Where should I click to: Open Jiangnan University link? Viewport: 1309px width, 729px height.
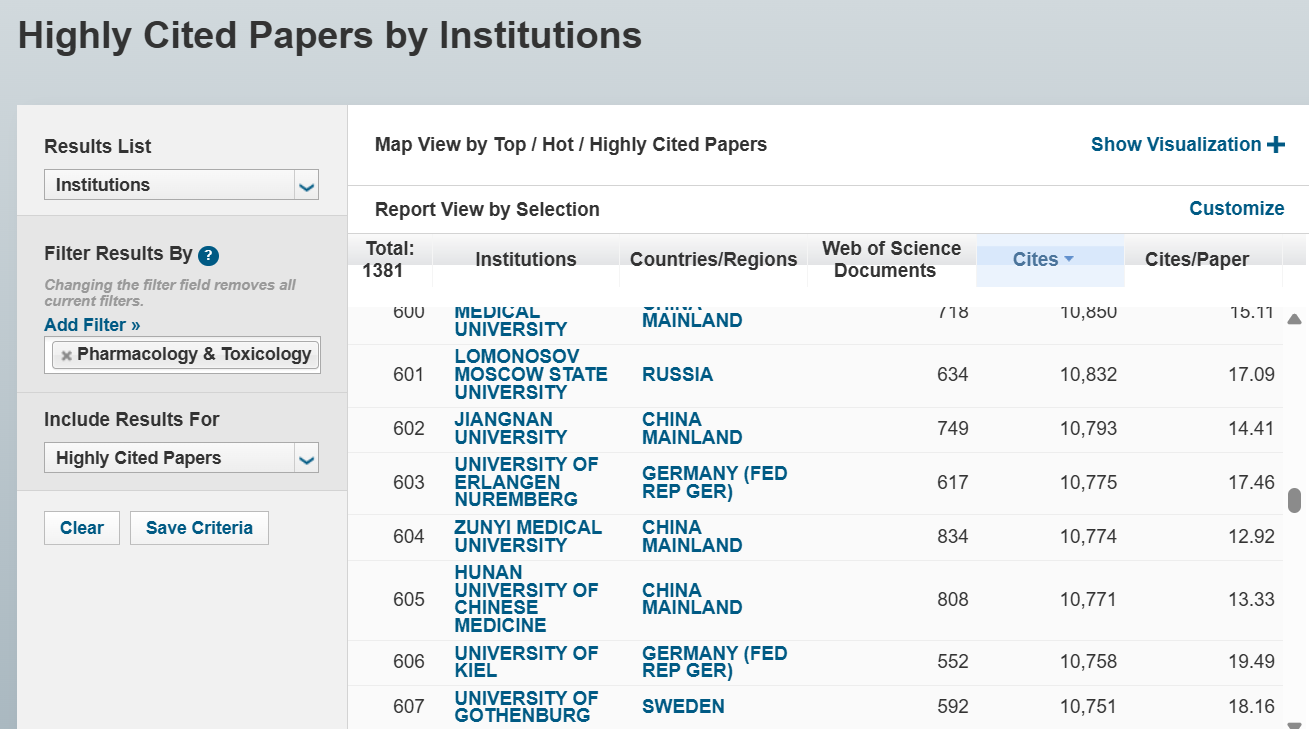click(x=511, y=428)
